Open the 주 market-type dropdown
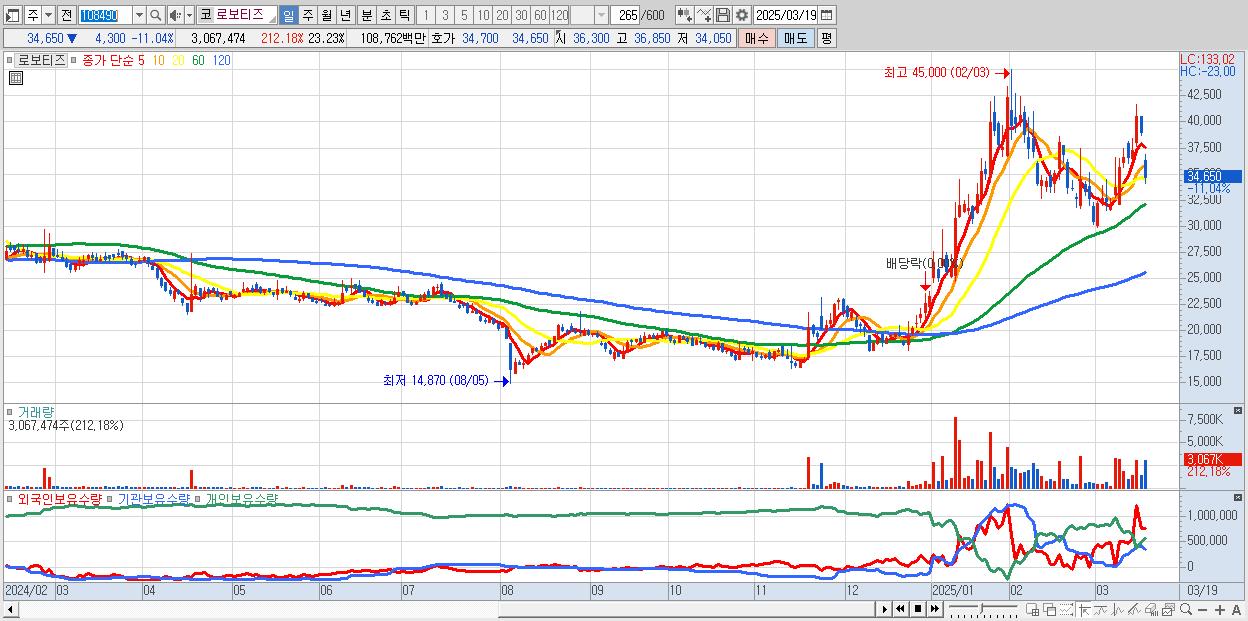1248x621 pixels. tap(48, 16)
